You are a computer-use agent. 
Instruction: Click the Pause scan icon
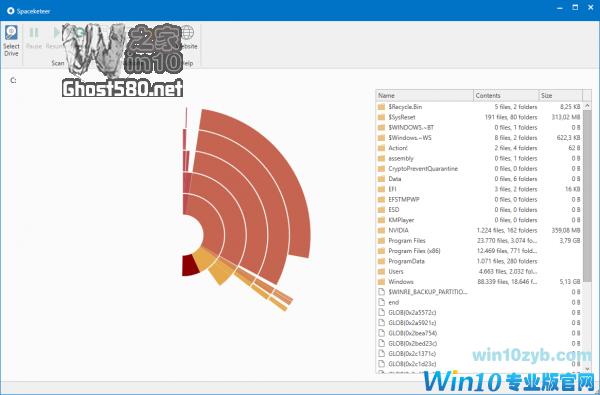34,33
